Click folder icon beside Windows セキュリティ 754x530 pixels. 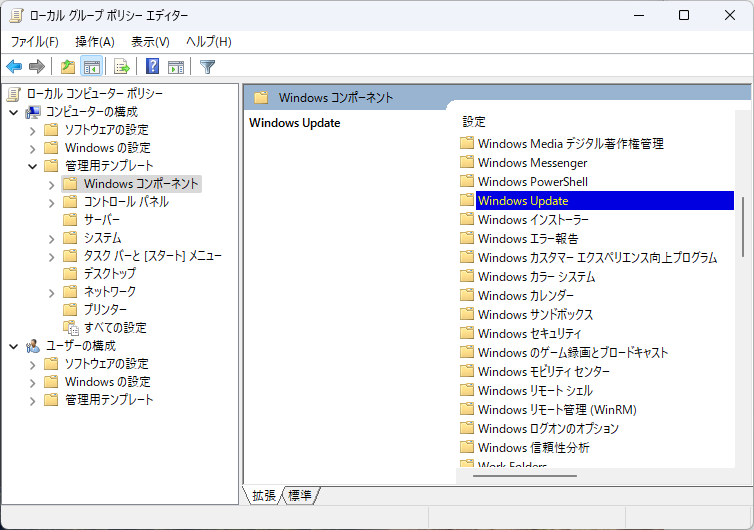click(x=466, y=333)
